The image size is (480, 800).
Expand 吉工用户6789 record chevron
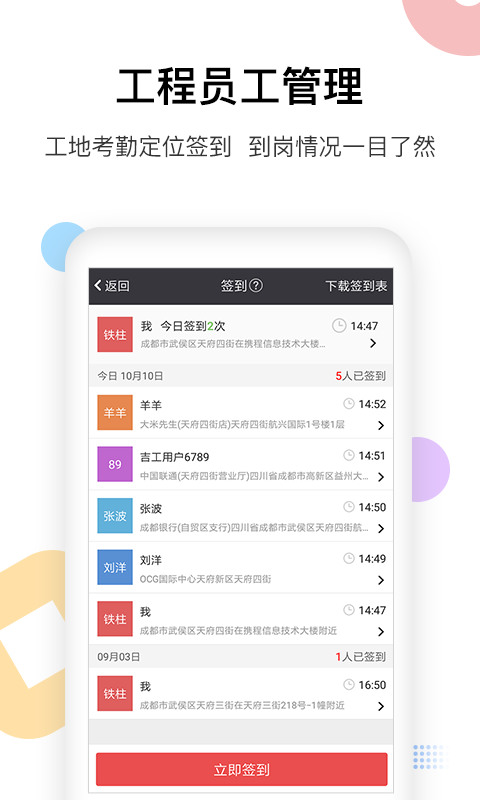[x=381, y=477]
